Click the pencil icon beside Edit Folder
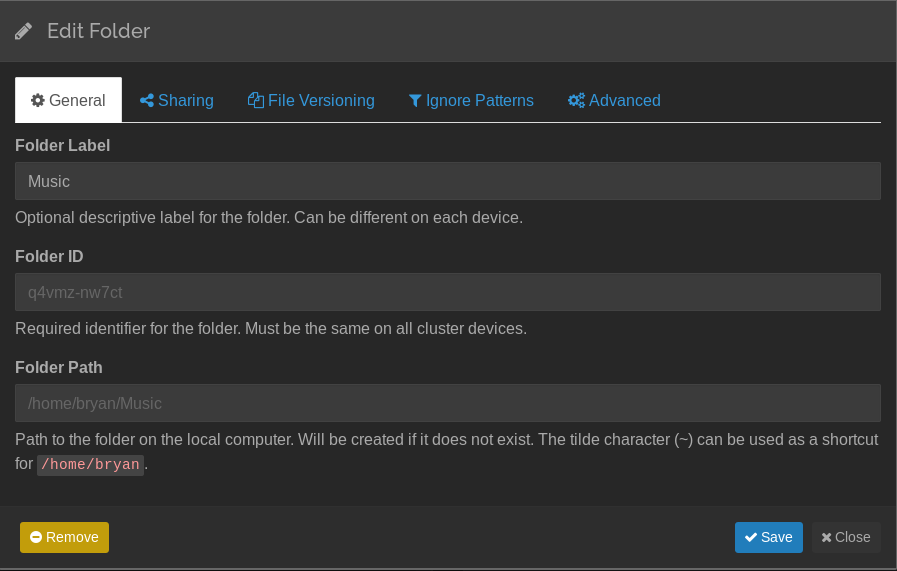This screenshot has width=897, height=571. coord(24,31)
